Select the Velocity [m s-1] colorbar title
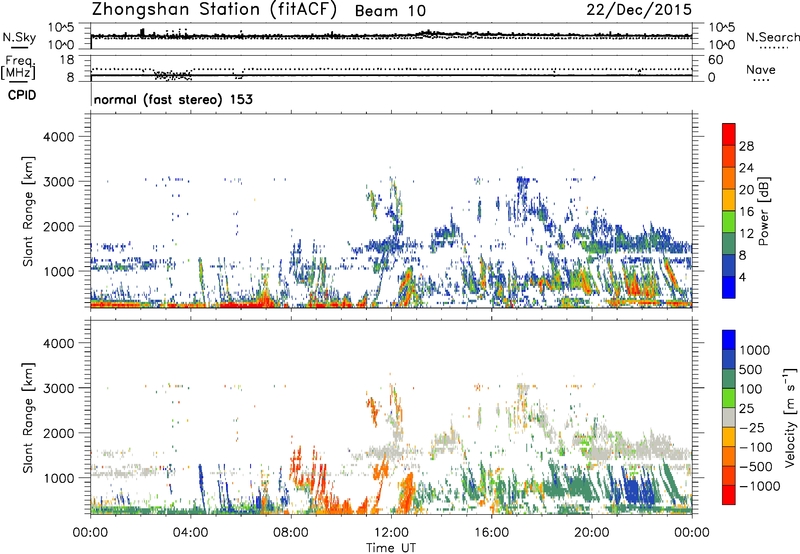This screenshot has height=554, width=800. click(790, 417)
